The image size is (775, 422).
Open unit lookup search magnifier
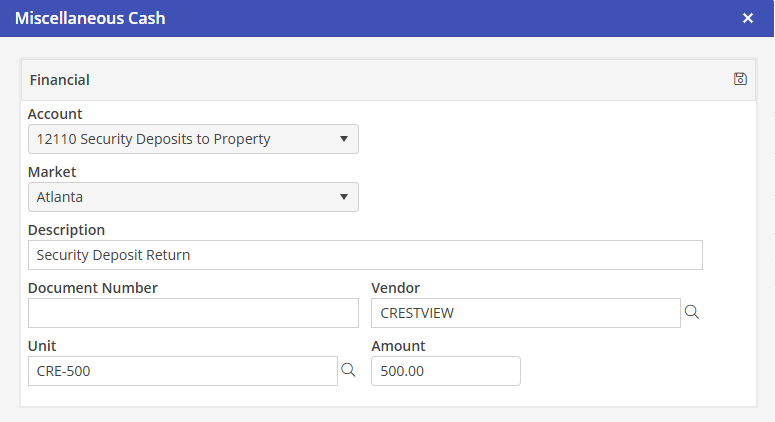coord(348,370)
